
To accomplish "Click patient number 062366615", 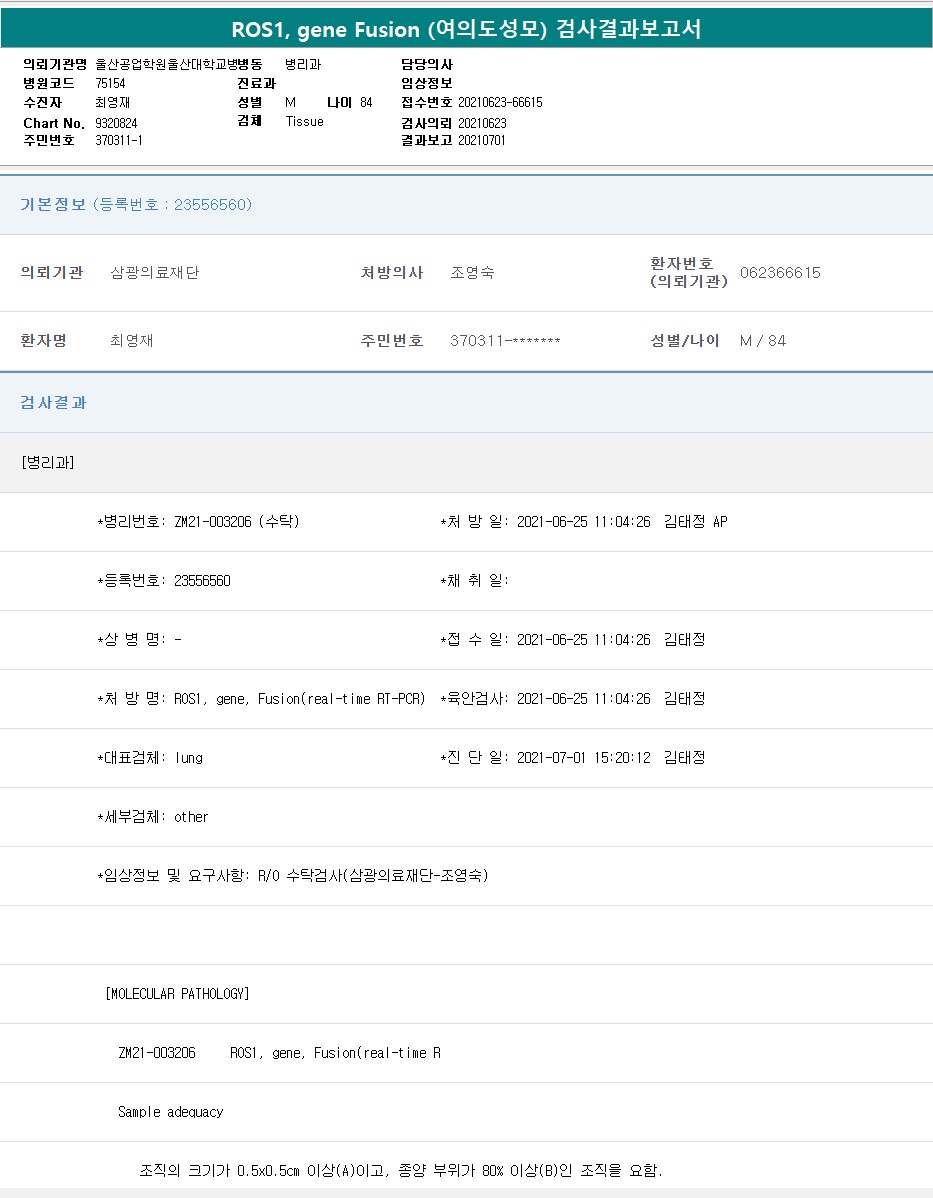I will pos(780,273).
